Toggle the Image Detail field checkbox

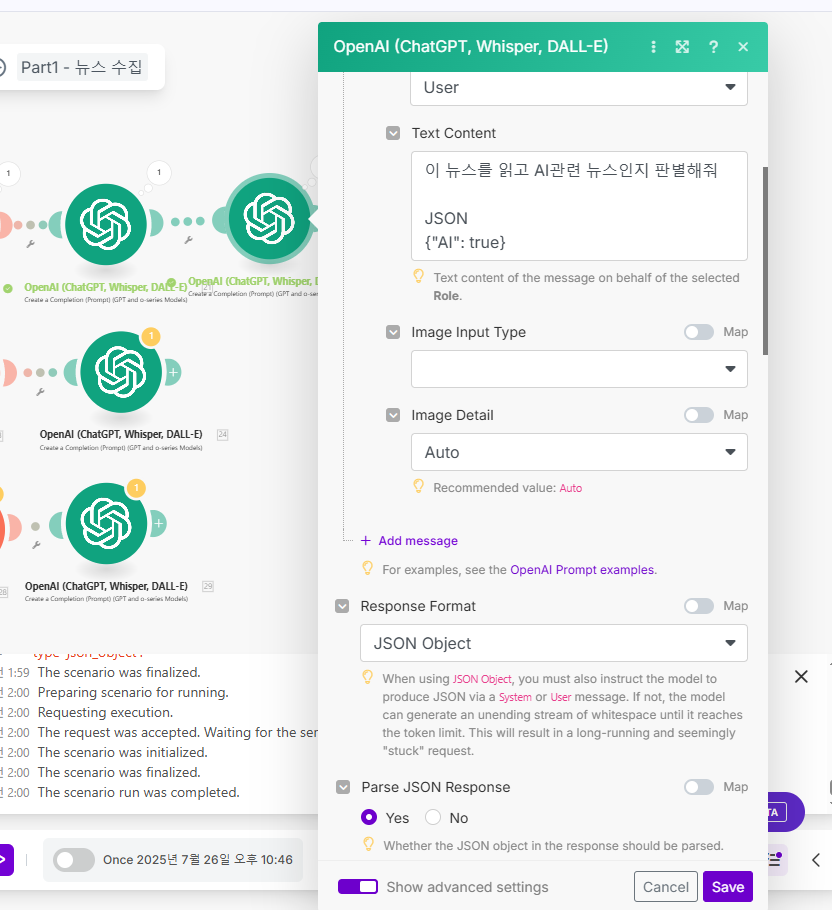pyautogui.click(x=393, y=416)
